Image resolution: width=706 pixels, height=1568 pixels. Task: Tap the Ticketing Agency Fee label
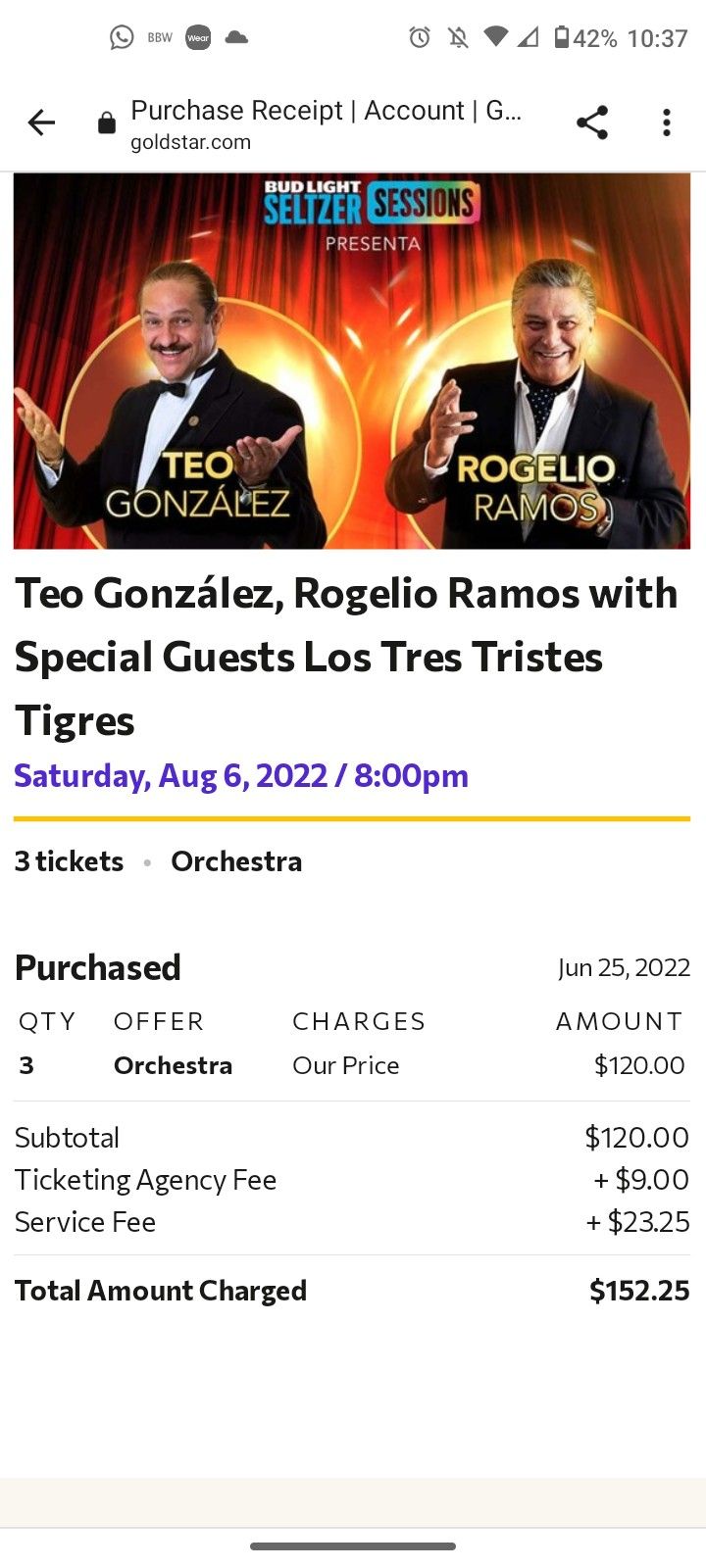pyautogui.click(x=146, y=1180)
